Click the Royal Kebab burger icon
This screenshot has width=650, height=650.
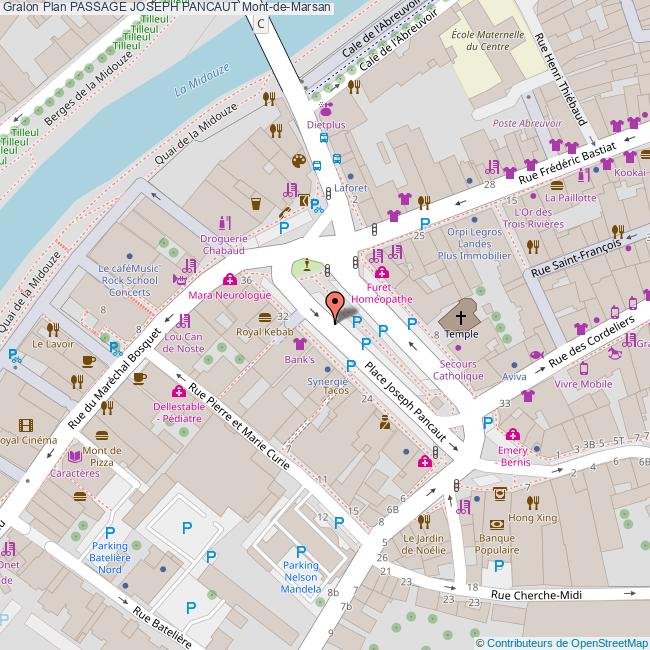263,316
